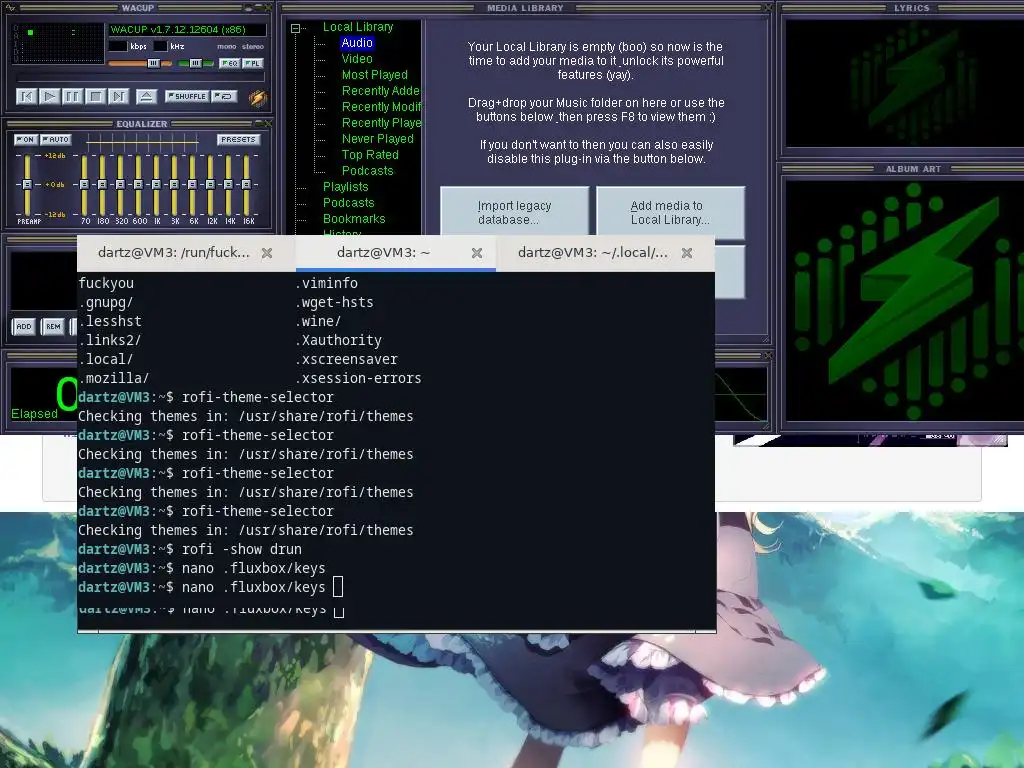Click the Elapsed time label
The height and width of the screenshot is (768, 1024).
pyautogui.click(x=35, y=414)
